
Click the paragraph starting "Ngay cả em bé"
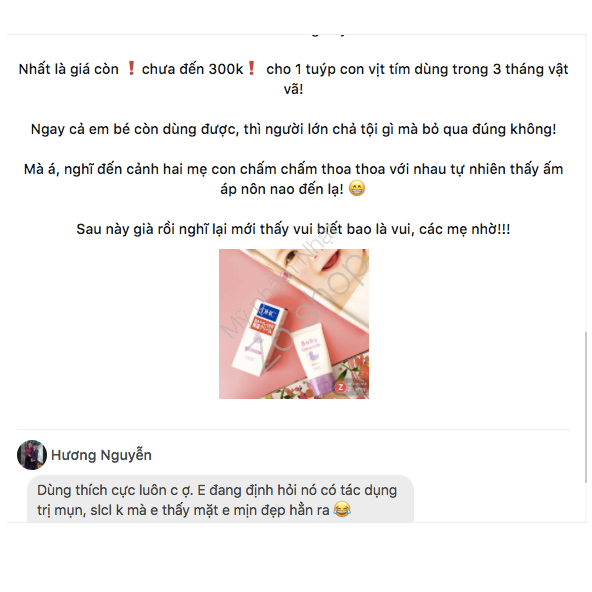pyautogui.click(x=293, y=129)
